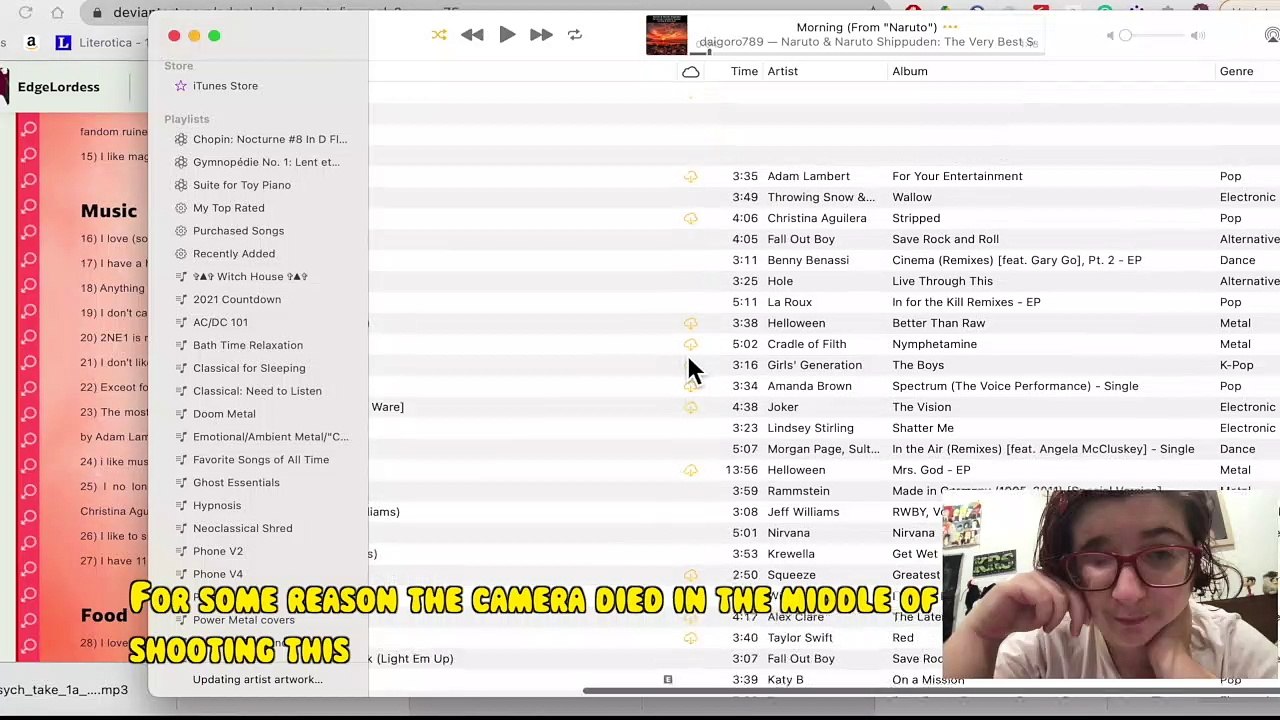Screen dimensions: 1280x720
Task: Select the Lindsey Stirling Shatter Me row
Action: click(824, 428)
